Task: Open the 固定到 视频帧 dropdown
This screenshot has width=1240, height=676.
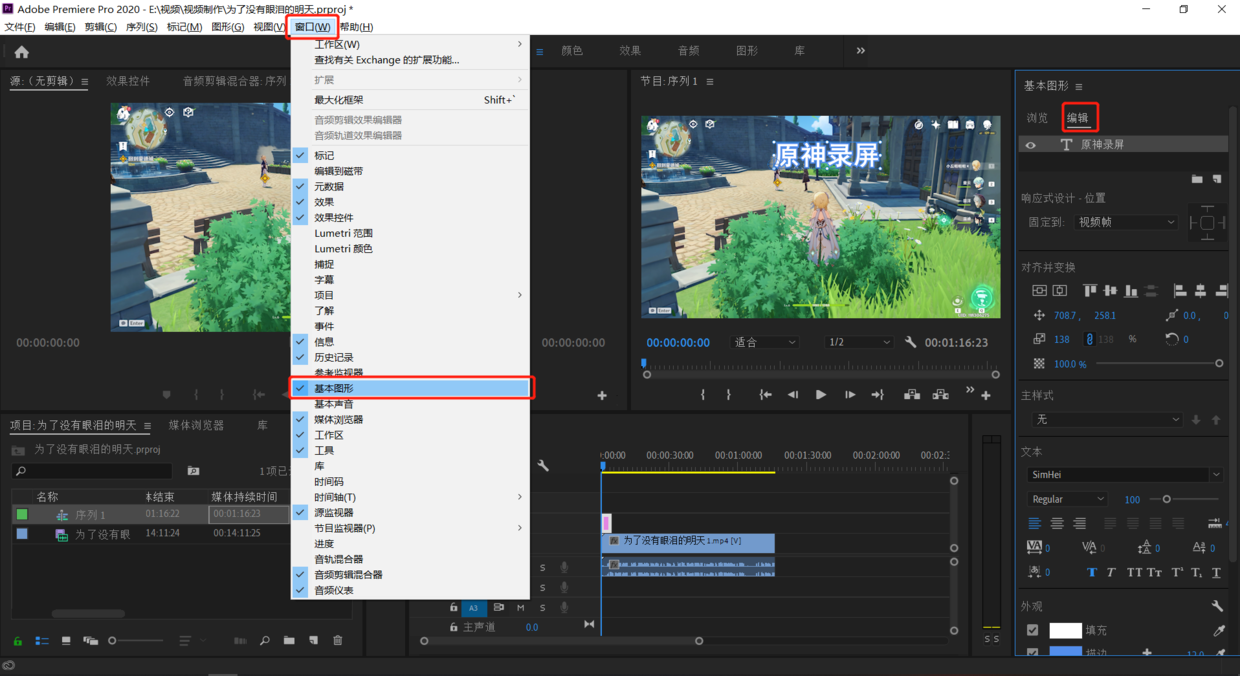Action: point(1125,222)
